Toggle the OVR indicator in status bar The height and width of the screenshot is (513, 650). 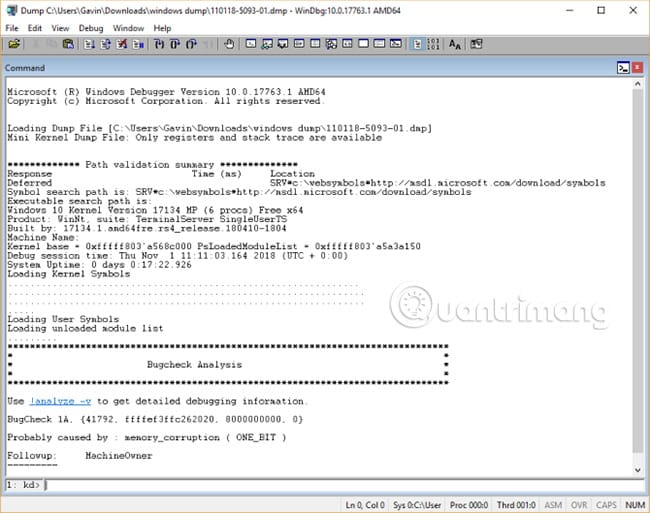pyautogui.click(x=579, y=505)
